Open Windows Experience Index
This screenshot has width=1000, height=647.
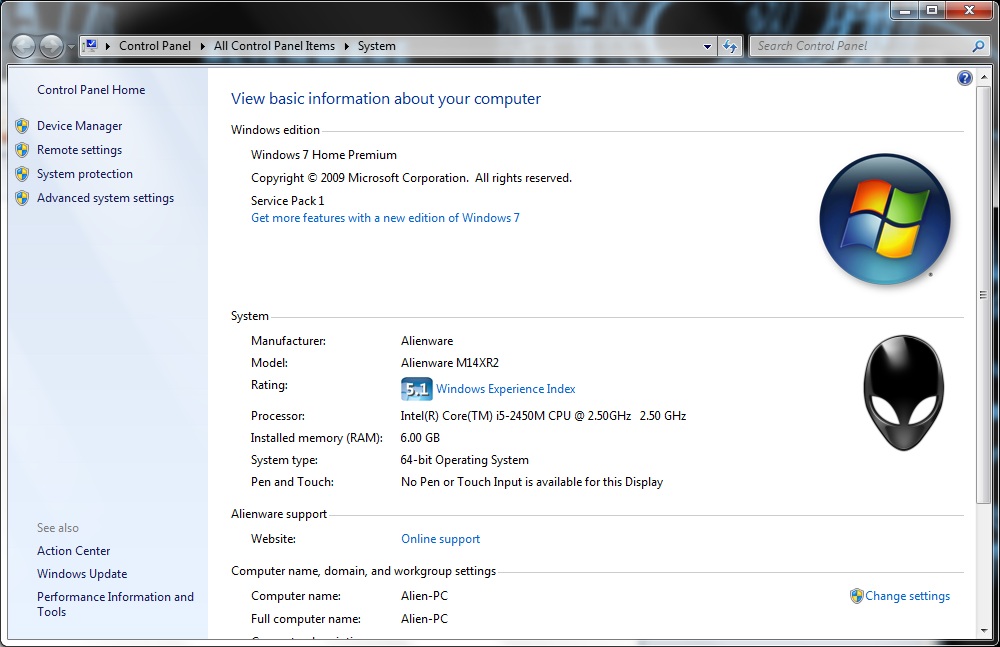pyautogui.click(x=506, y=389)
